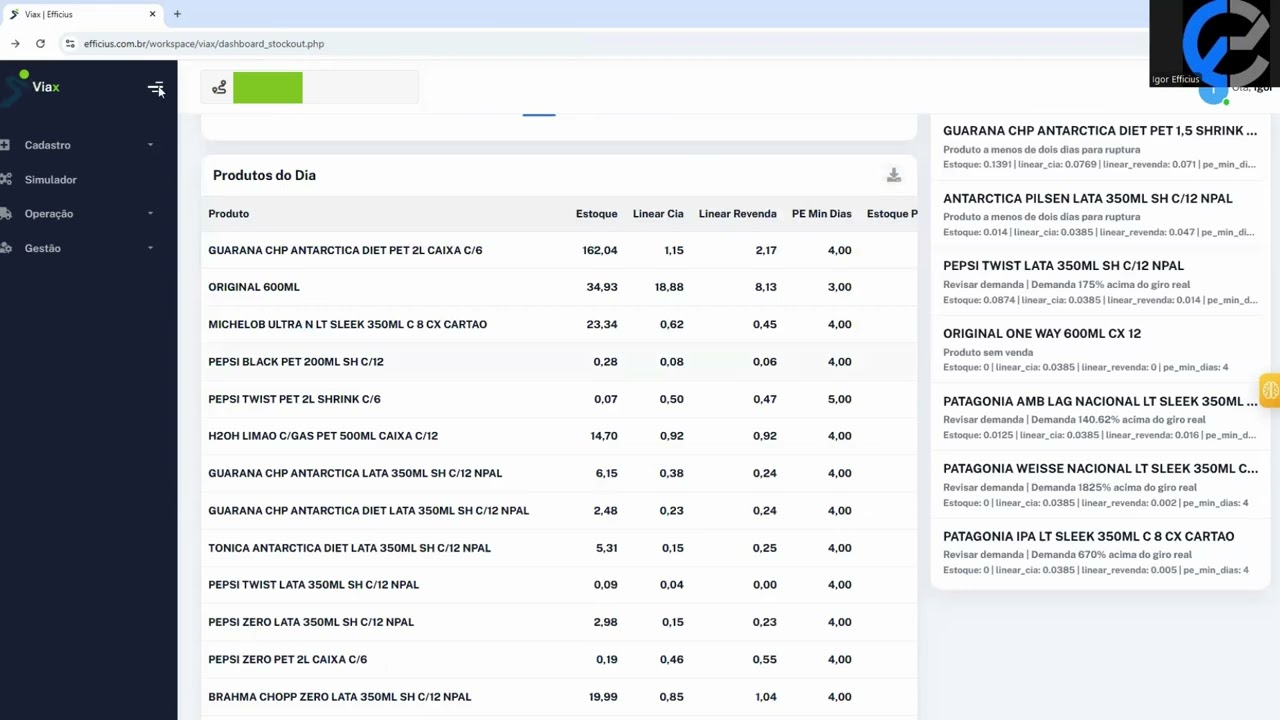The height and width of the screenshot is (720, 1280).
Task: Click the Cadastro plus-box icon
Action: click(x=5, y=145)
